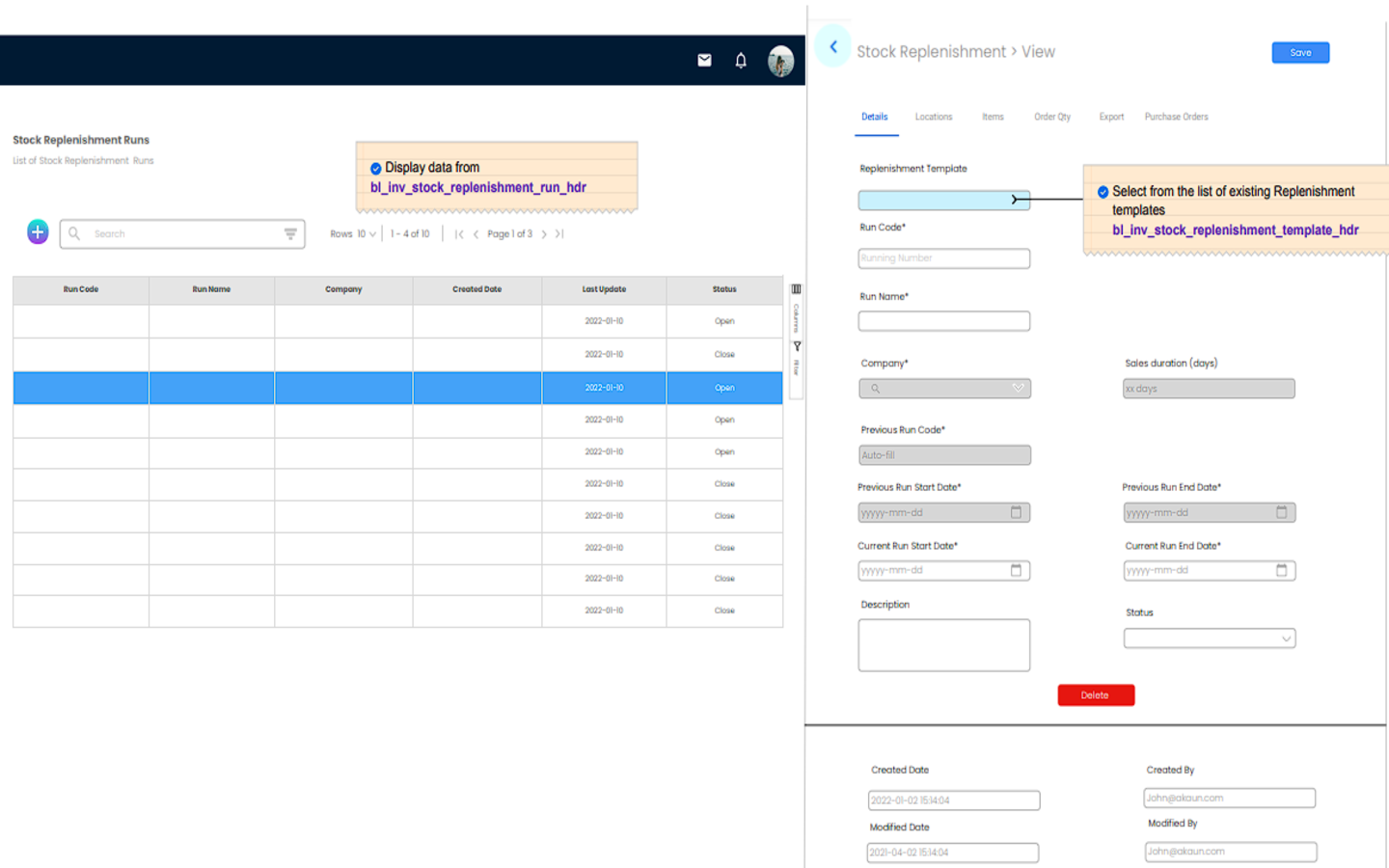This screenshot has height=868, width=1389.
Task: Click the Description text area
Action: pyautogui.click(x=944, y=645)
